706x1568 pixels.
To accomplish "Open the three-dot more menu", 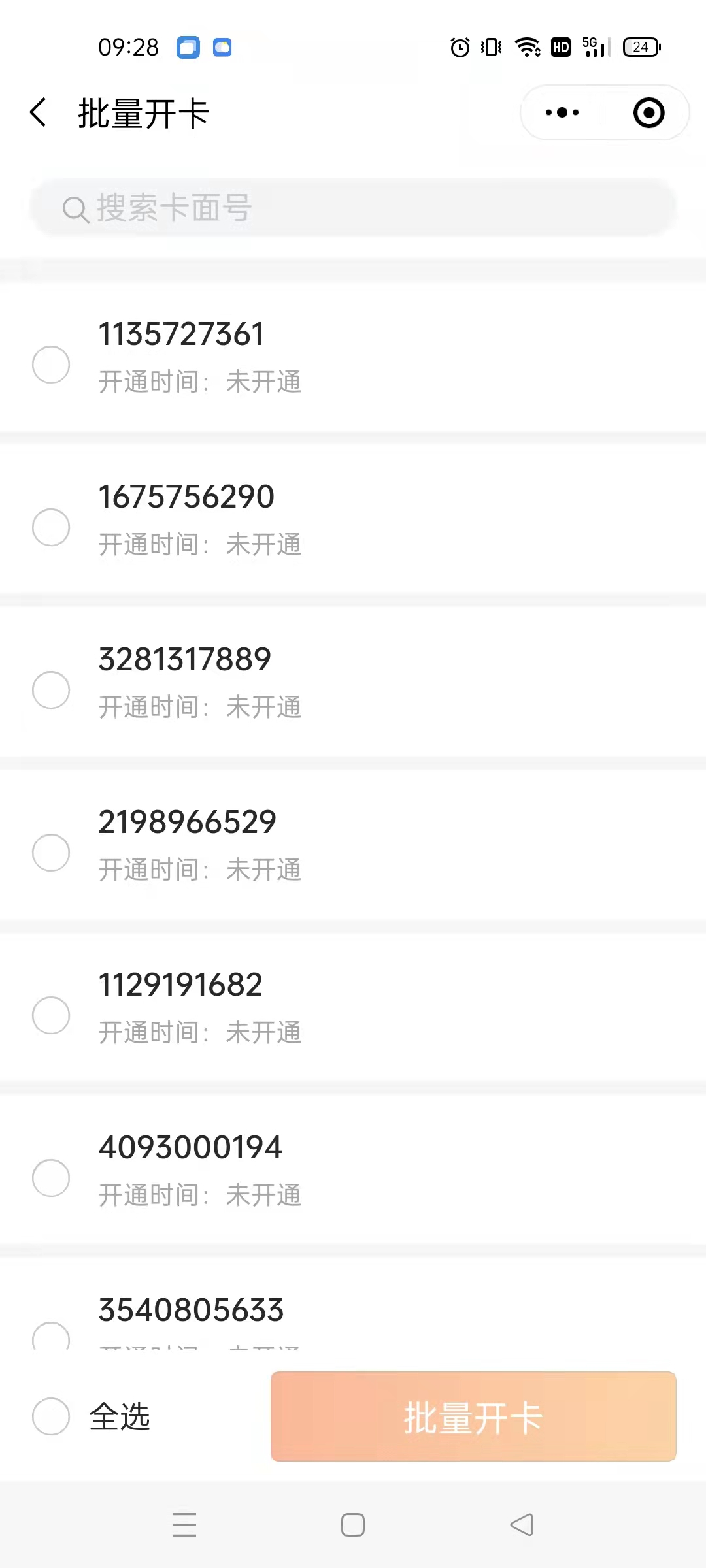I will 562,112.
